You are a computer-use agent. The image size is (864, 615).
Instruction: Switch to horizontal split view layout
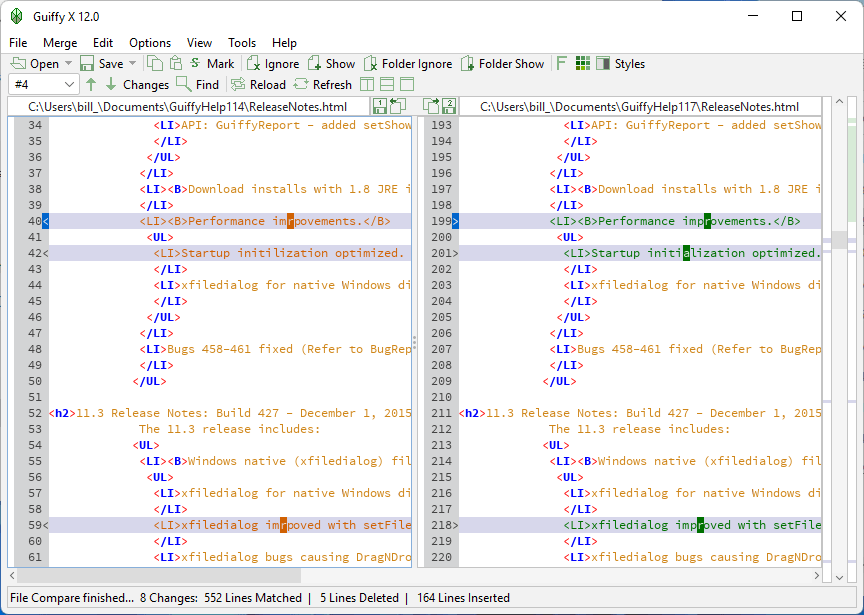click(387, 84)
